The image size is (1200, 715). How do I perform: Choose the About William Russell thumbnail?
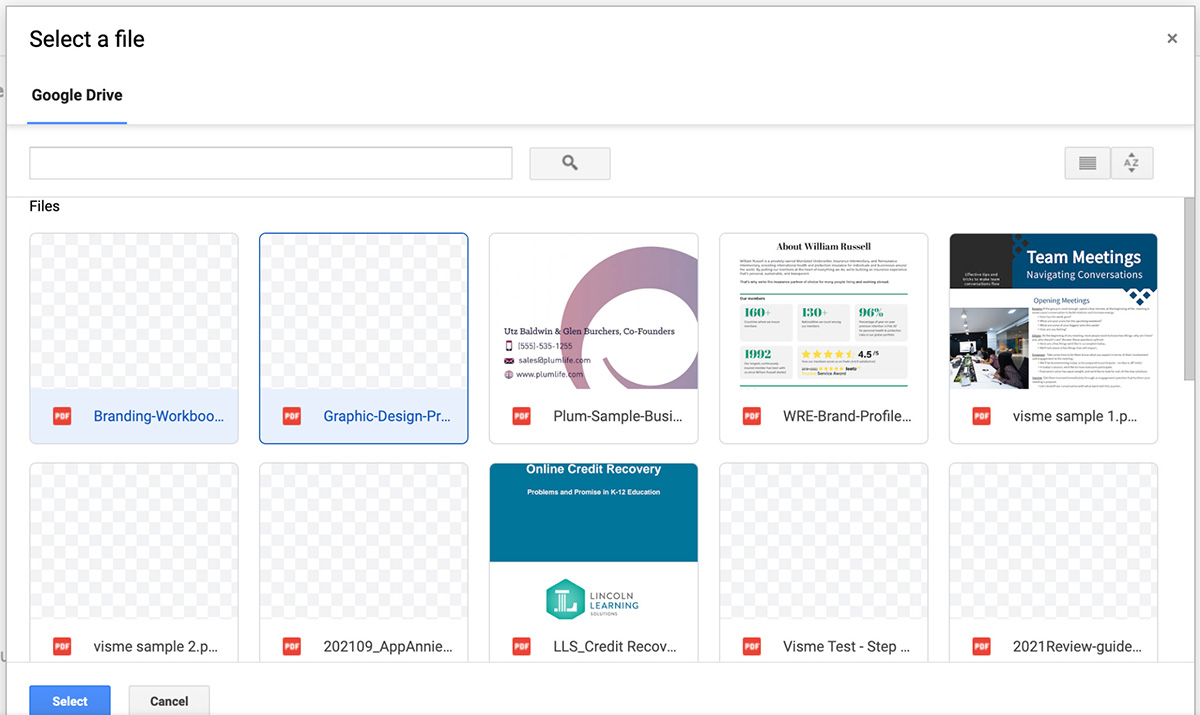pyautogui.click(x=823, y=311)
